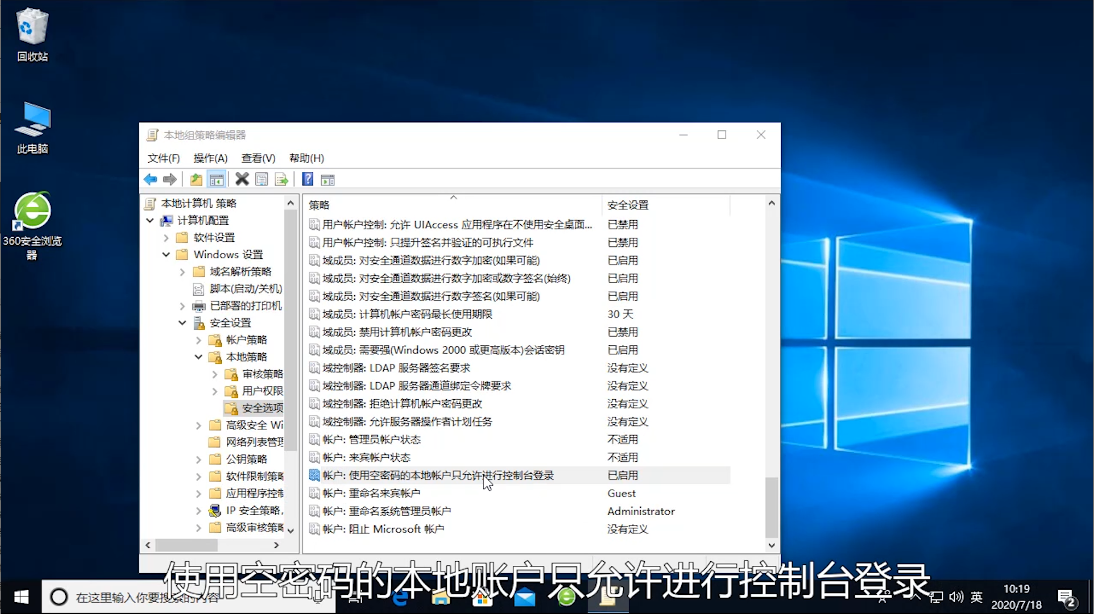Open the 查看(V) menu

(257, 158)
